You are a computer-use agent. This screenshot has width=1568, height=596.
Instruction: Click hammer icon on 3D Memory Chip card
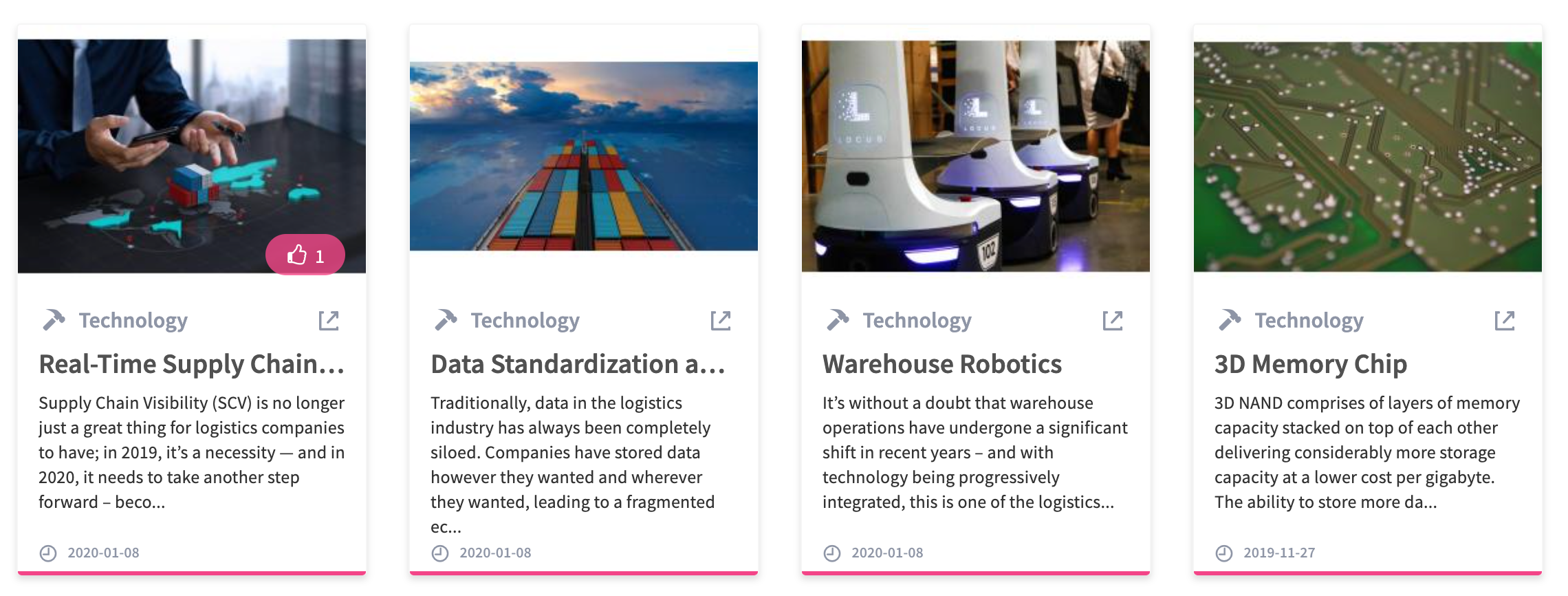click(x=1230, y=320)
